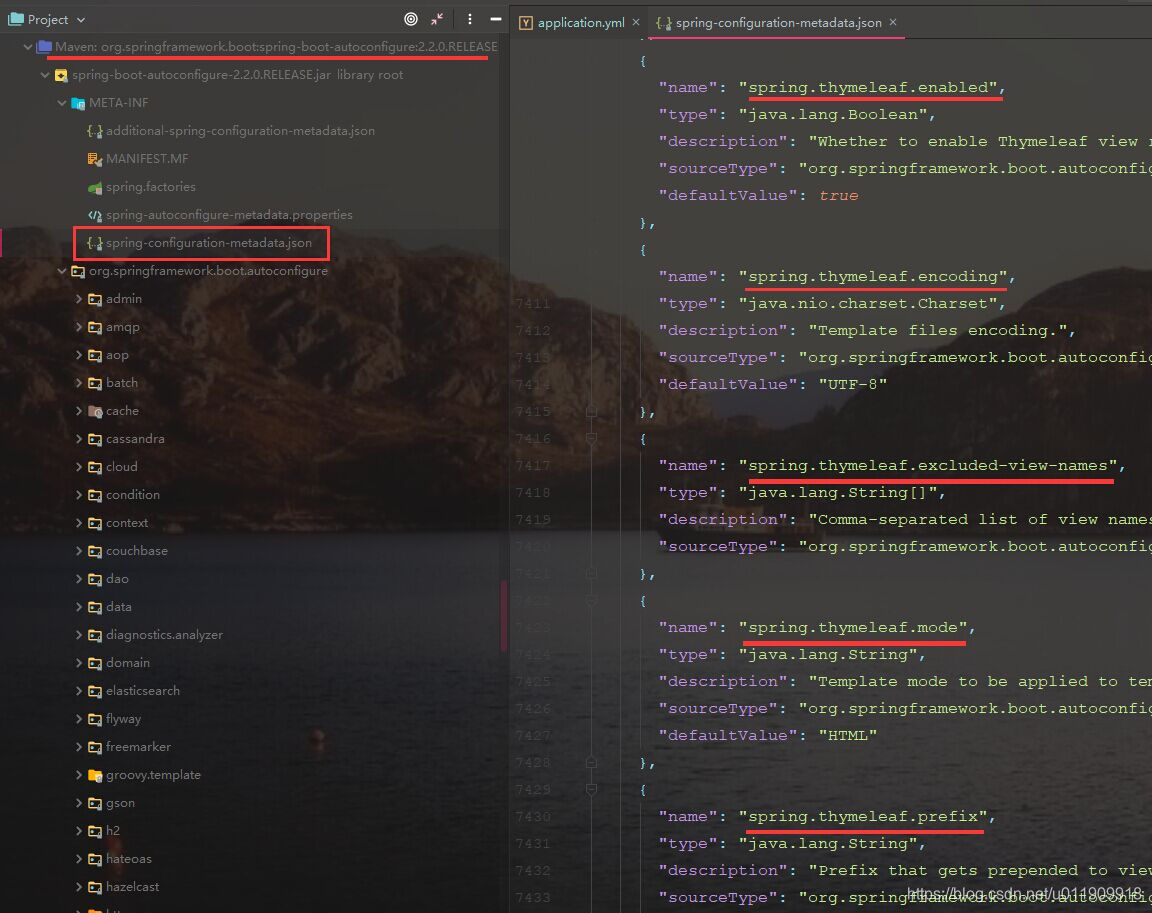Click "spring.thymeleaf.prefix" name value
Viewport: 1152px width, 913px height.
pos(863,816)
